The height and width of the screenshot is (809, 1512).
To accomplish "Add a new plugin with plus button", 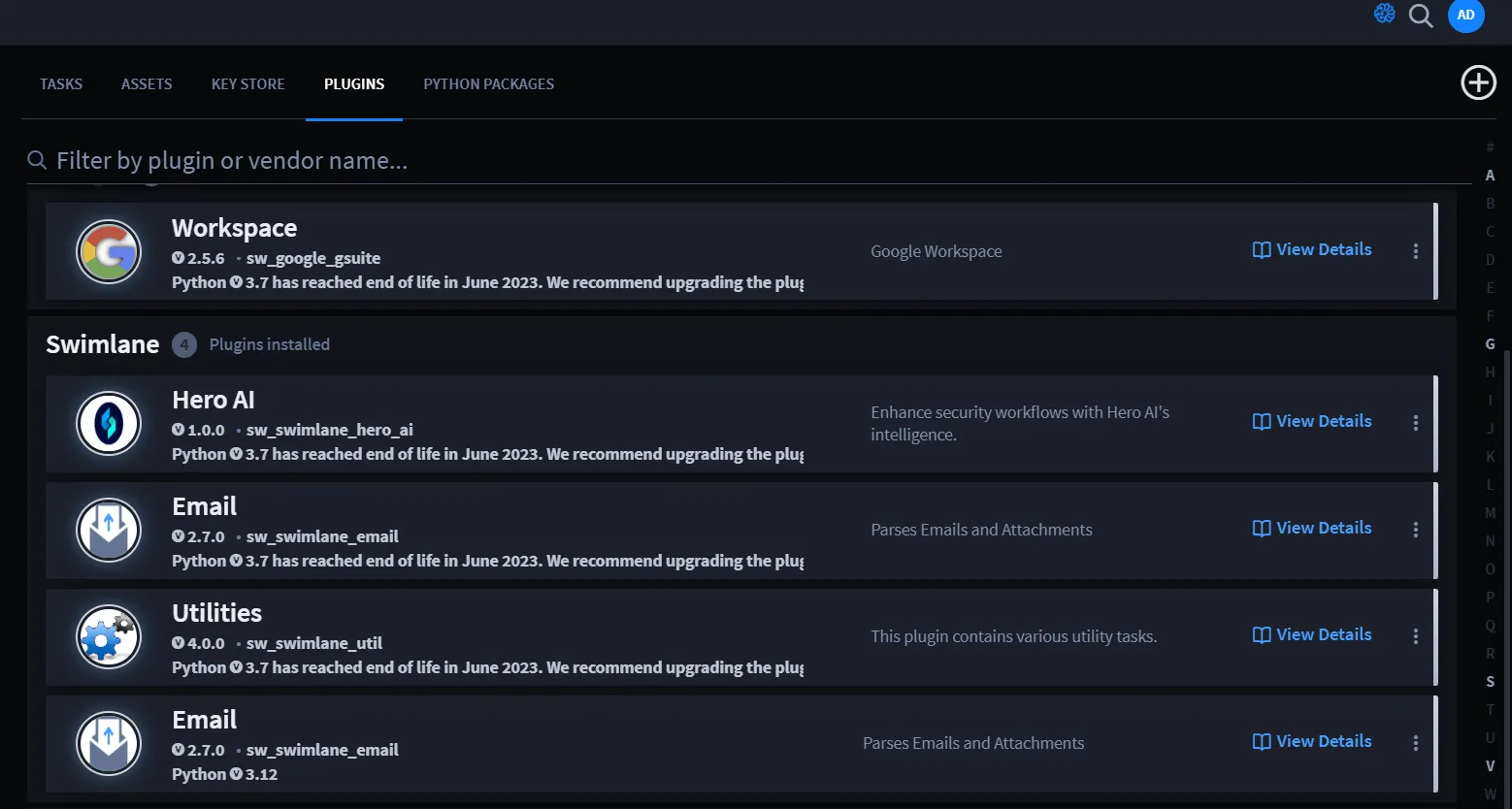I will point(1478,82).
